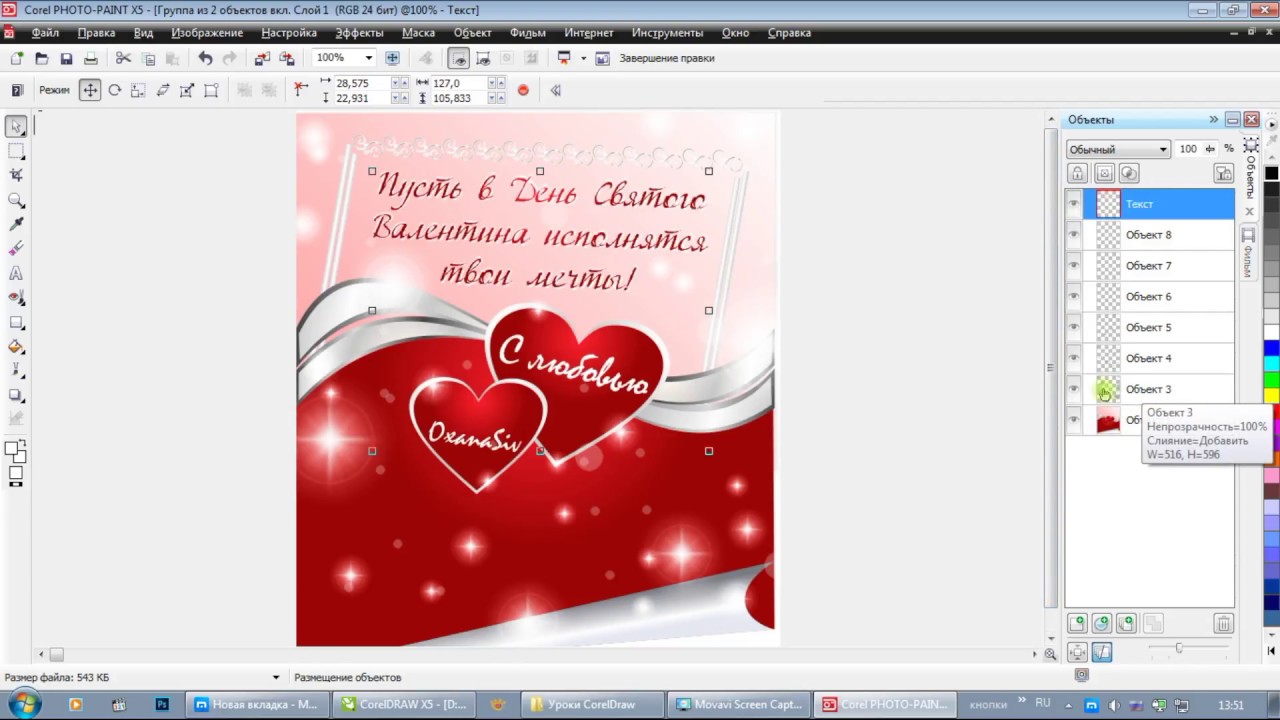The height and width of the screenshot is (720, 1280).
Task: Select the Drop Shadow tool
Action: click(x=16, y=396)
